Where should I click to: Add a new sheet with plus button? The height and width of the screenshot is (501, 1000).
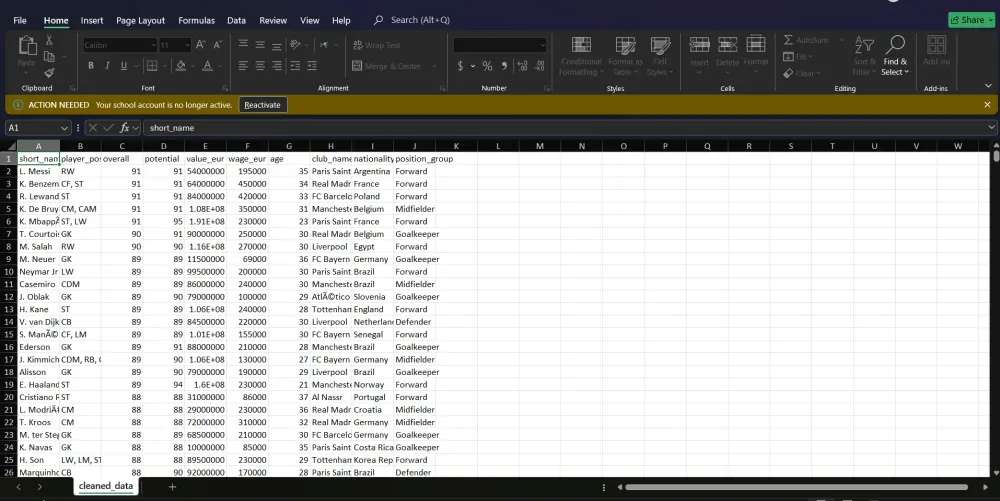pos(172,487)
